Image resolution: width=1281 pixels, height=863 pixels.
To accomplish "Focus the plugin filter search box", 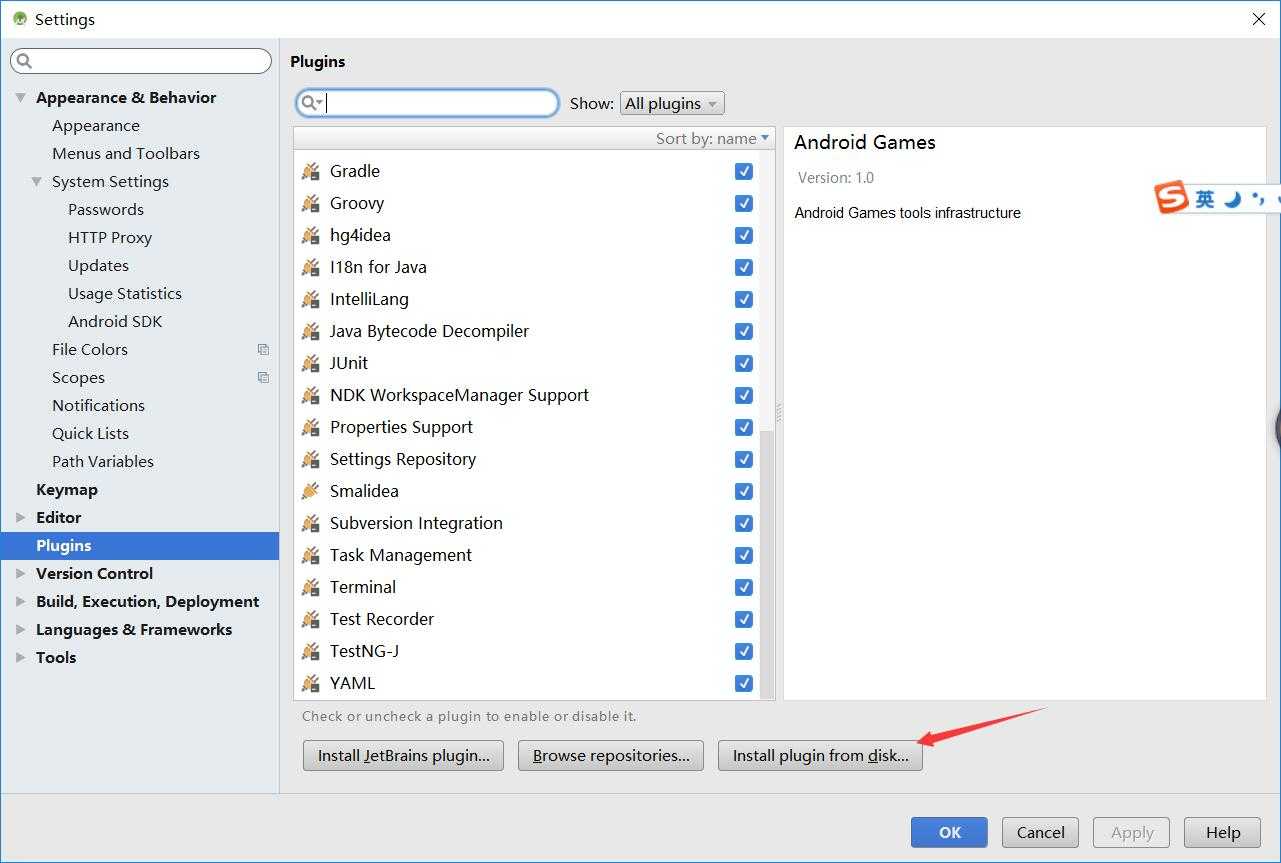I will [427, 103].
